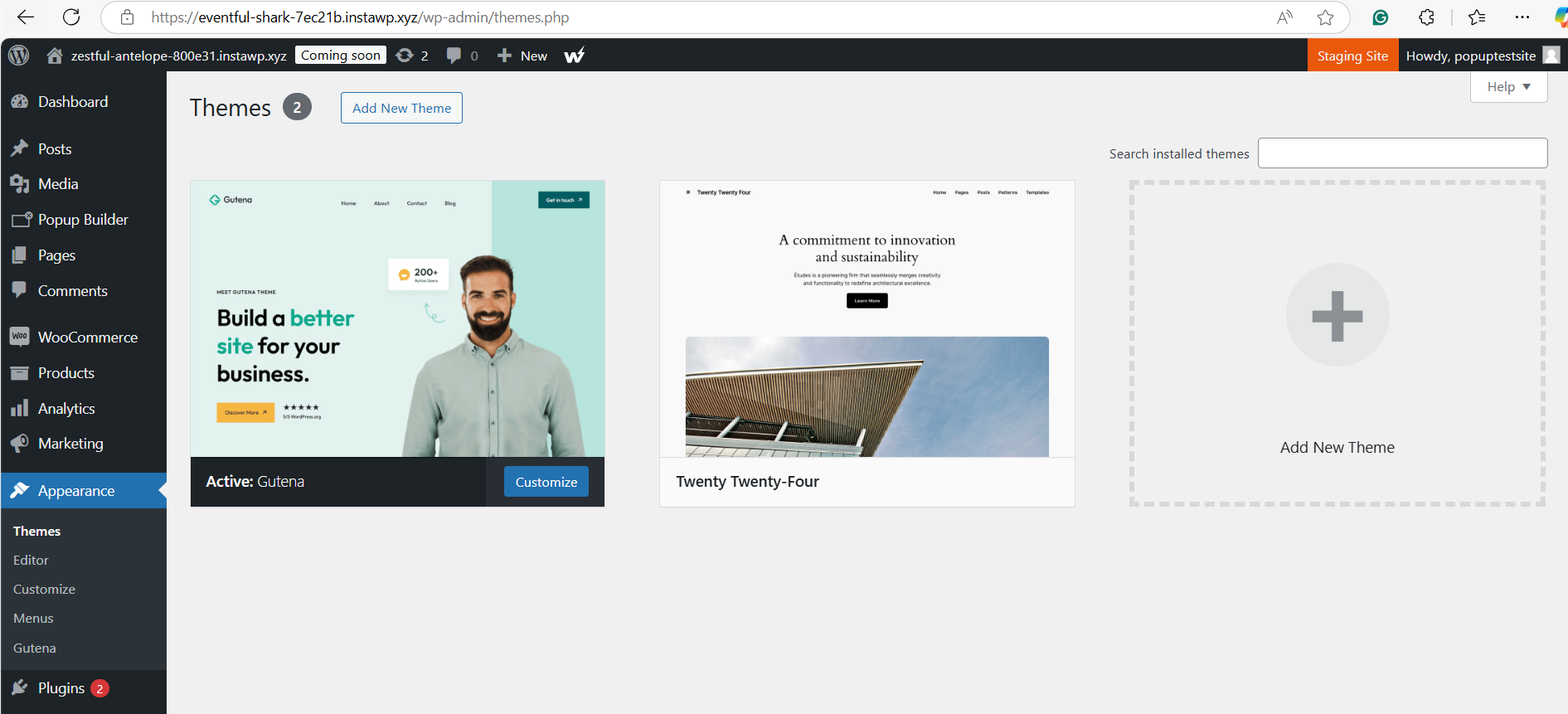Open the Themes submenu link
Screen dimensions: 1568x714
pos(37,531)
